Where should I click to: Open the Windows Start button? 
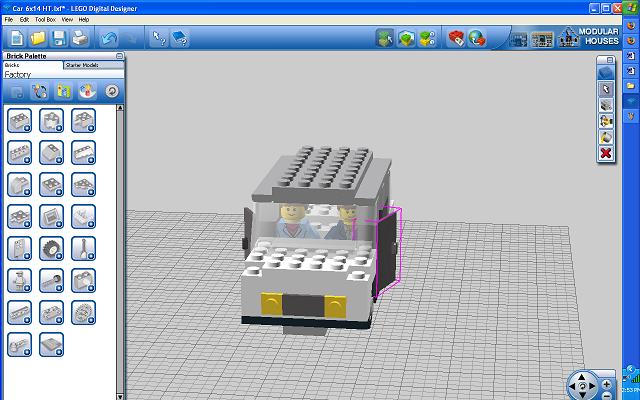click(x=631, y=7)
